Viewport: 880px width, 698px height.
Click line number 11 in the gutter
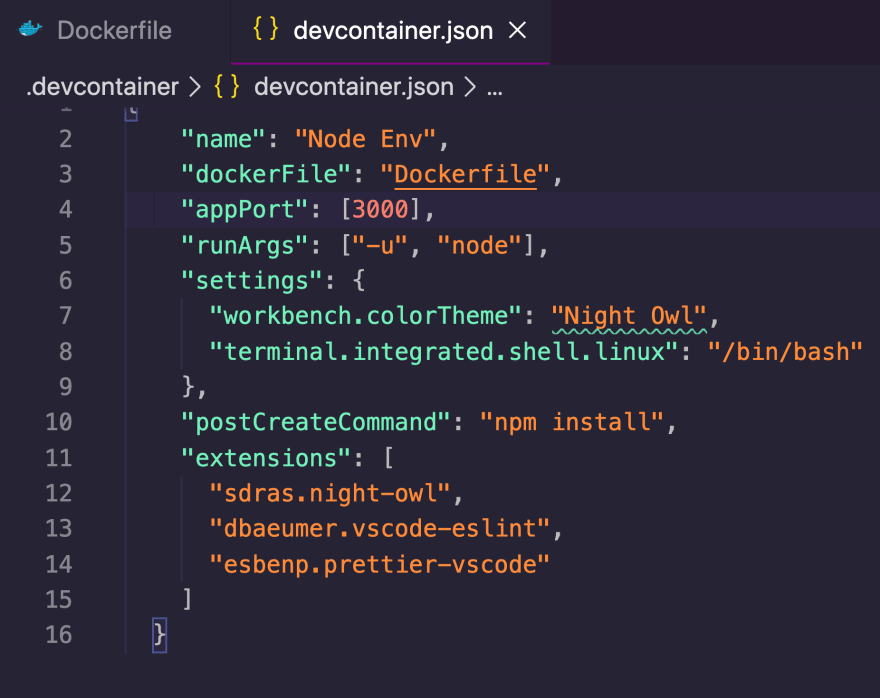click(59, 458)
